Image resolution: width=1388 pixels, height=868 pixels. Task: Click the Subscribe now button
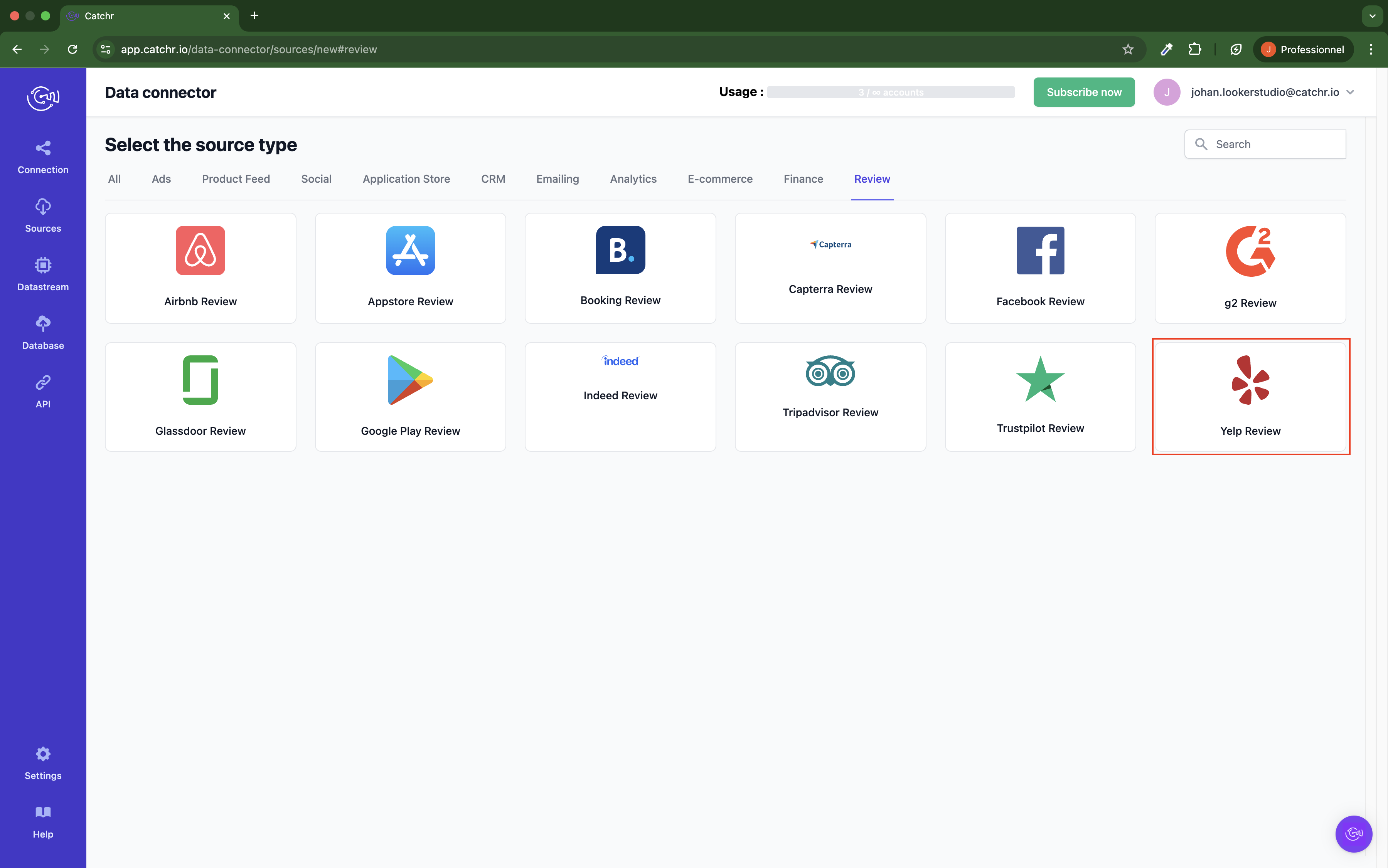tap(1084, 92)
